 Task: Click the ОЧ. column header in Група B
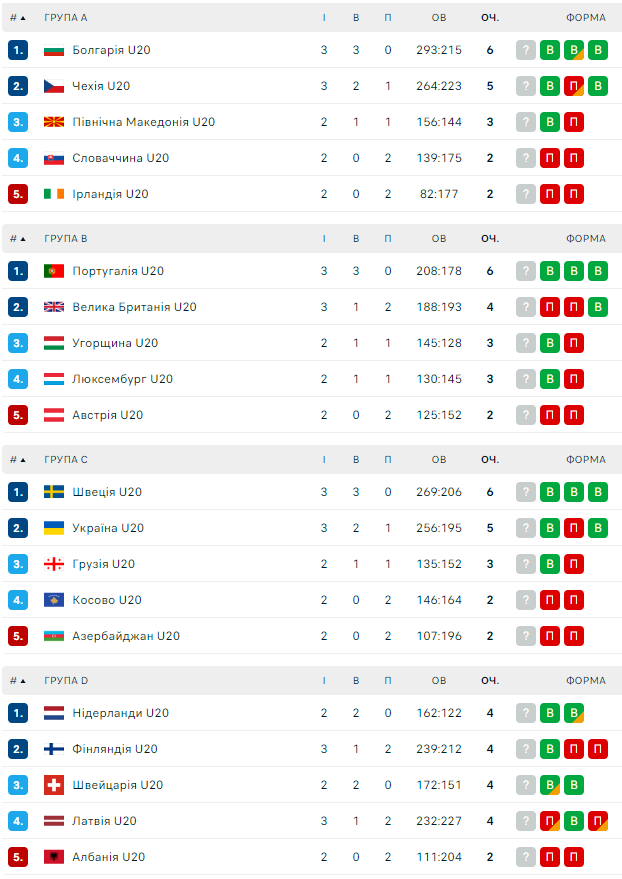click(x=489, y=239)
